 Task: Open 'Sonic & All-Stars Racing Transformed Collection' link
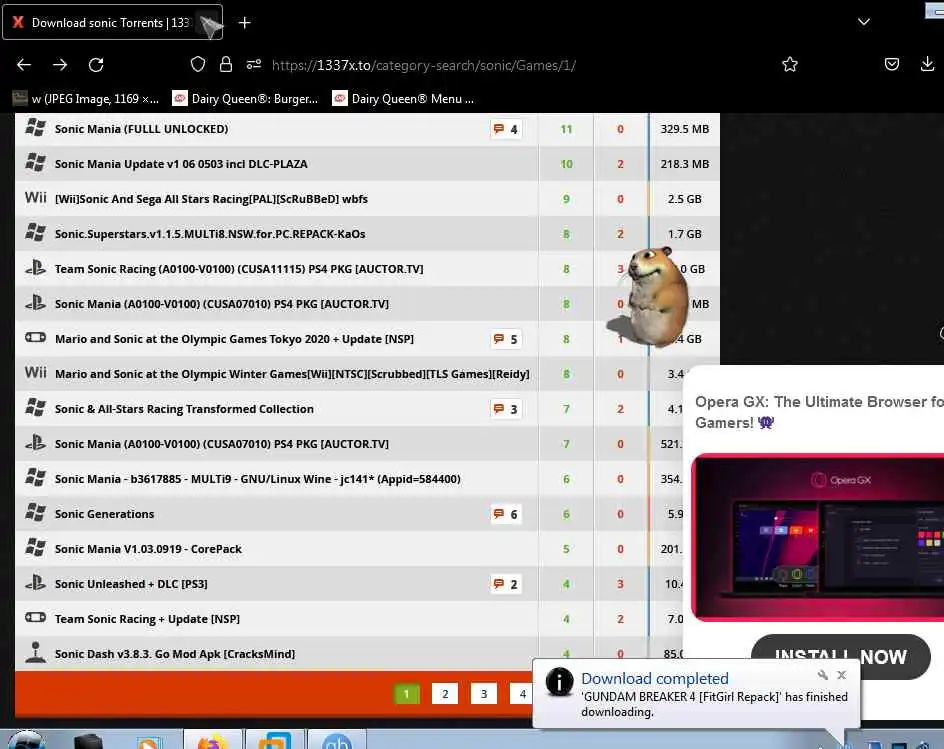click(184, 409)
